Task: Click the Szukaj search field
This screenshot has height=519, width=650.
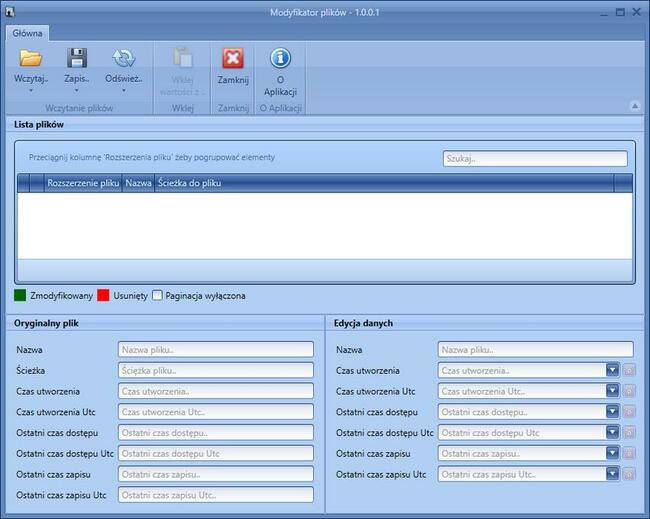Action: [x=534, y=159]
